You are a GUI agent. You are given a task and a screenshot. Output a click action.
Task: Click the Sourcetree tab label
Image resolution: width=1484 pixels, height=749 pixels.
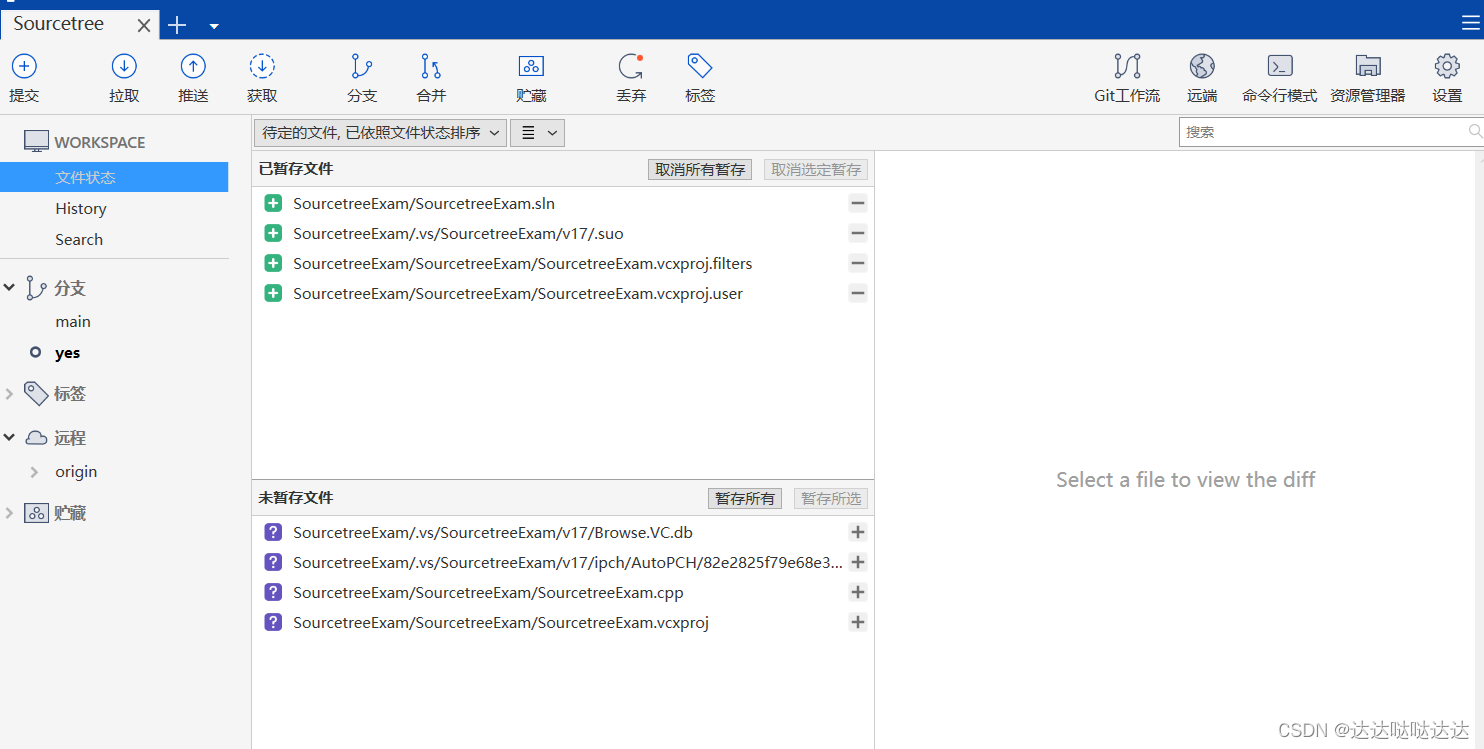click(x=59, y=24)
